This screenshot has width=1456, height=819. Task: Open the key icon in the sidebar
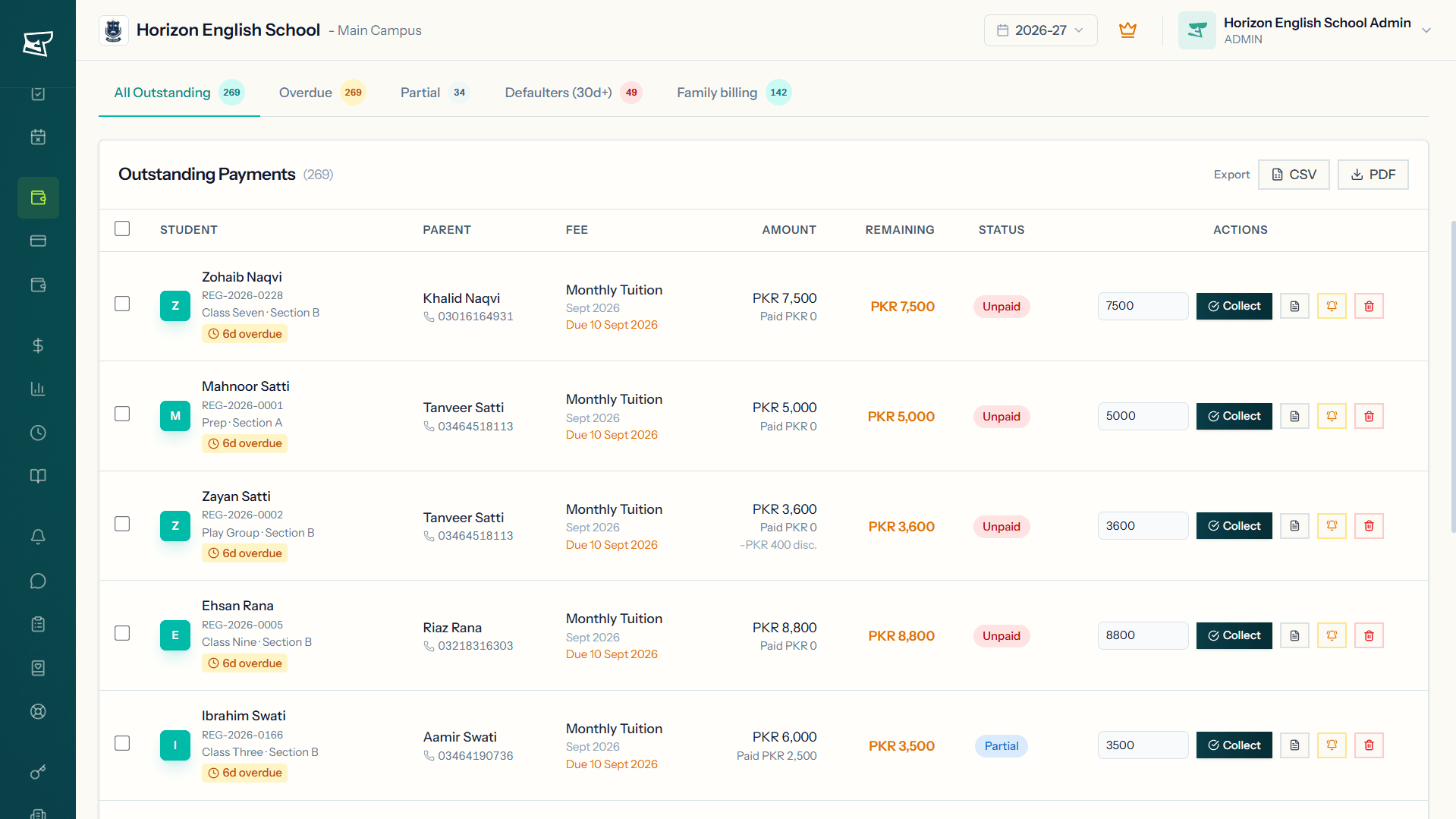coord(38,773)
